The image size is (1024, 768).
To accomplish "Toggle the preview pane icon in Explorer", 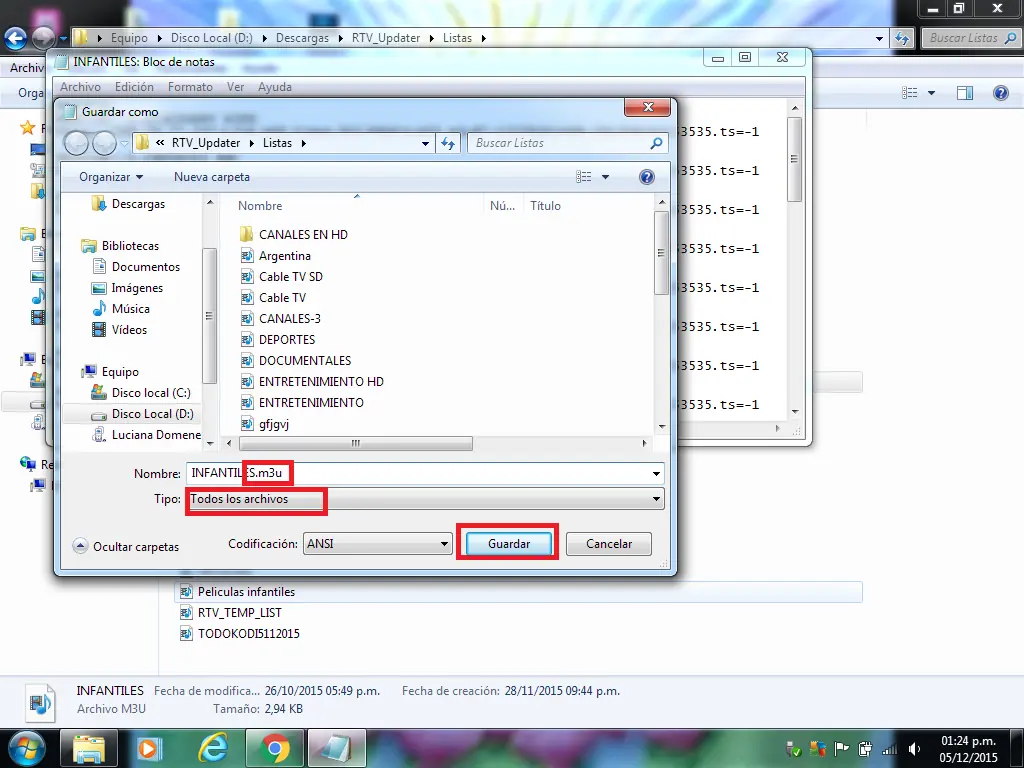I will pos(965,93).
